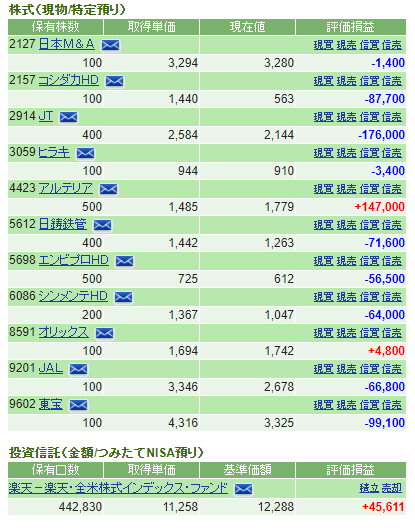Screen dimensions: 415x528
Task: Select the 442,830 holding units value
Action: coord(80,507)
